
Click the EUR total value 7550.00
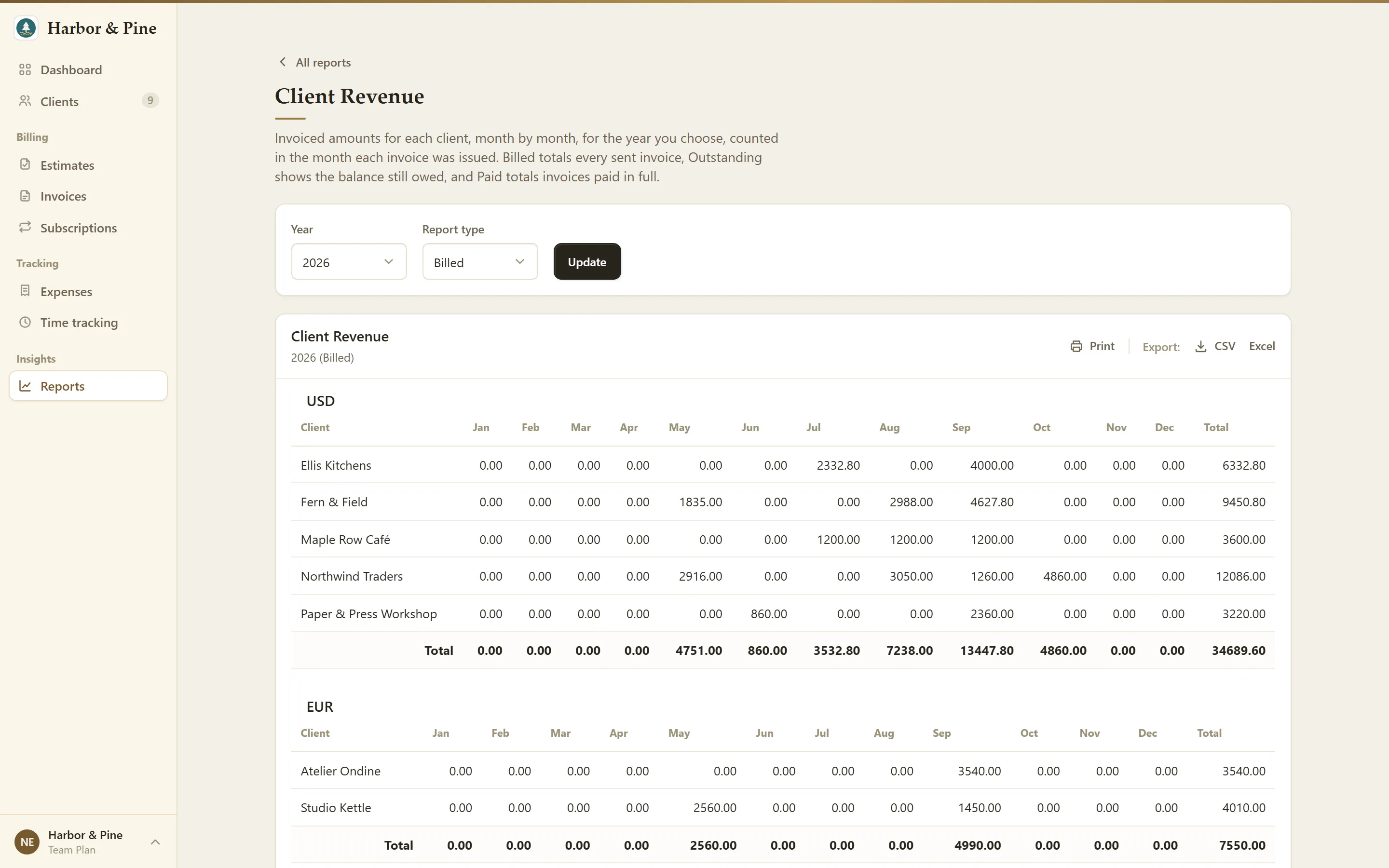(x=1242, y=845)
